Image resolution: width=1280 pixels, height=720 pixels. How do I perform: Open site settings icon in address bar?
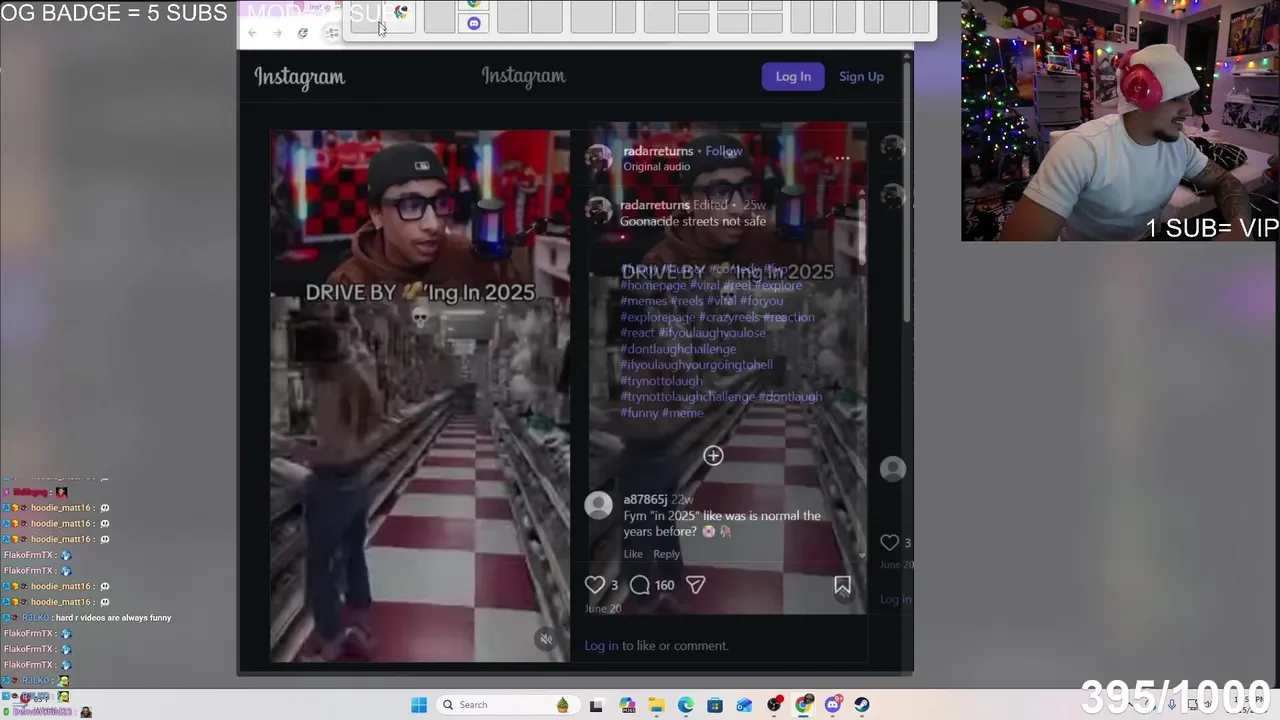tap(332, 33)
